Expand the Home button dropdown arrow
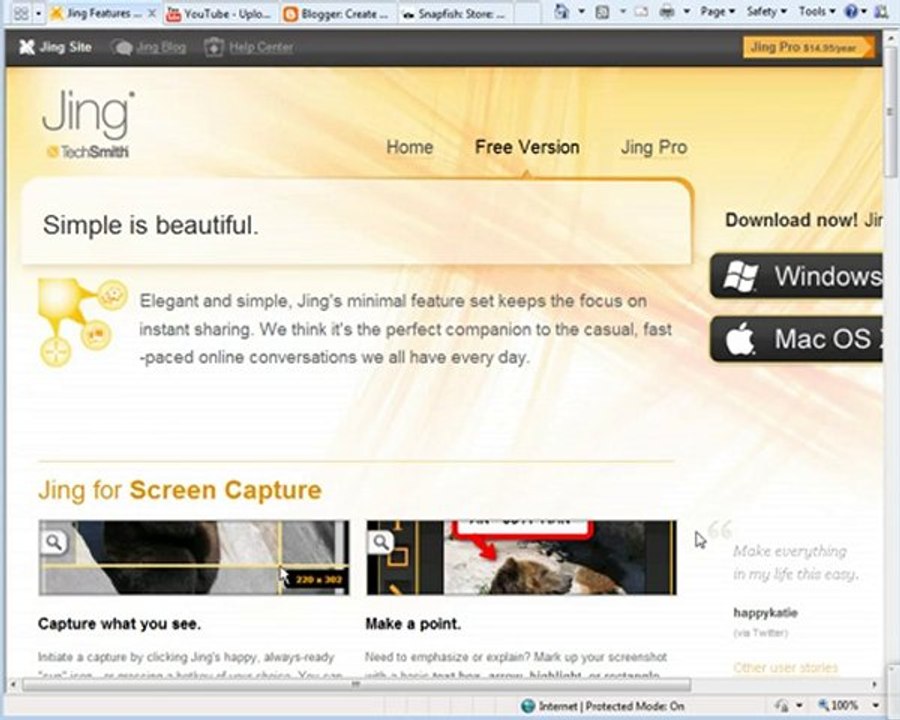 tap(581, 11)
